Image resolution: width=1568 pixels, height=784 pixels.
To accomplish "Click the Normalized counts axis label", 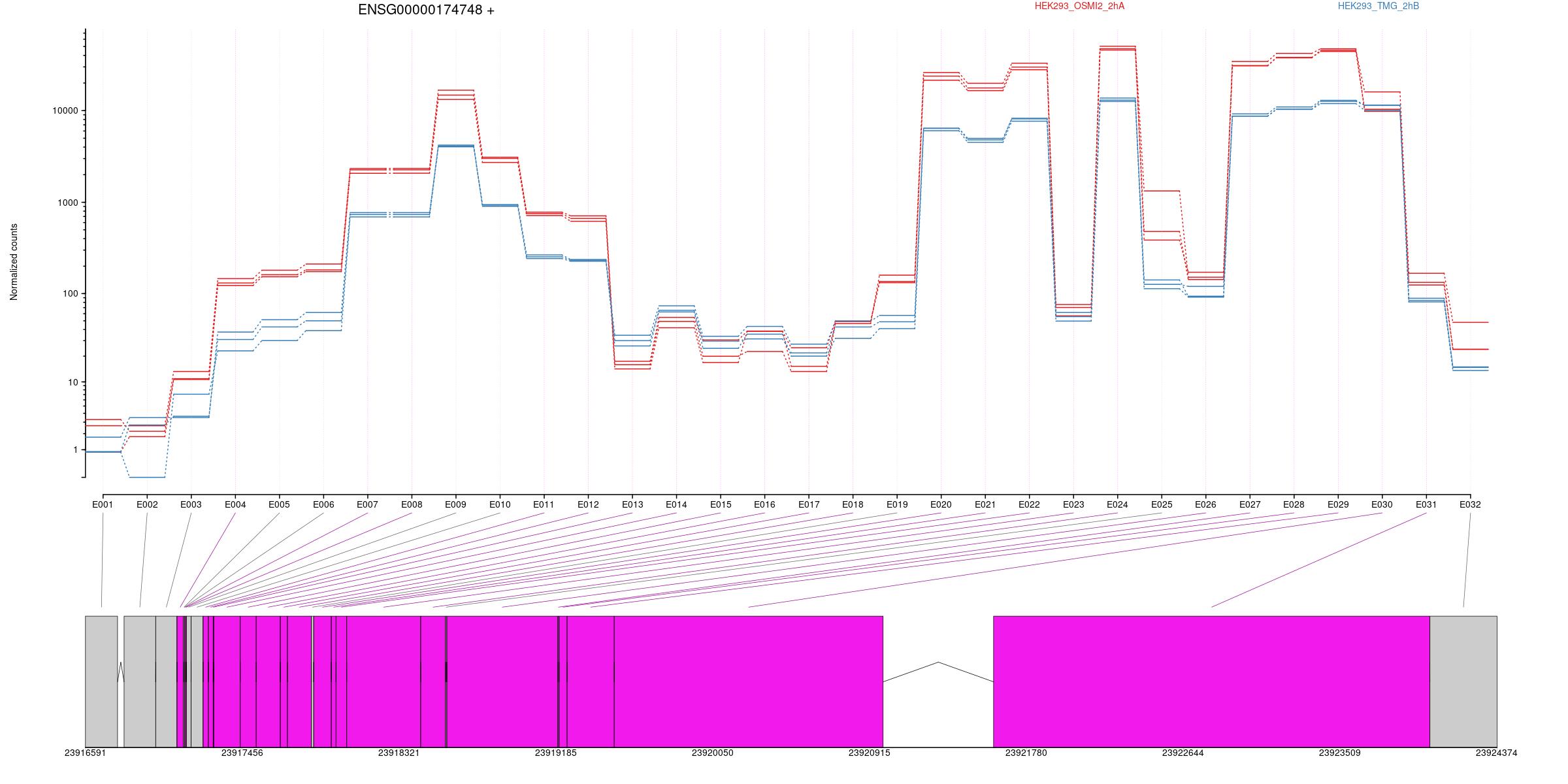I will pyautogui.click(x=14, y=262).
